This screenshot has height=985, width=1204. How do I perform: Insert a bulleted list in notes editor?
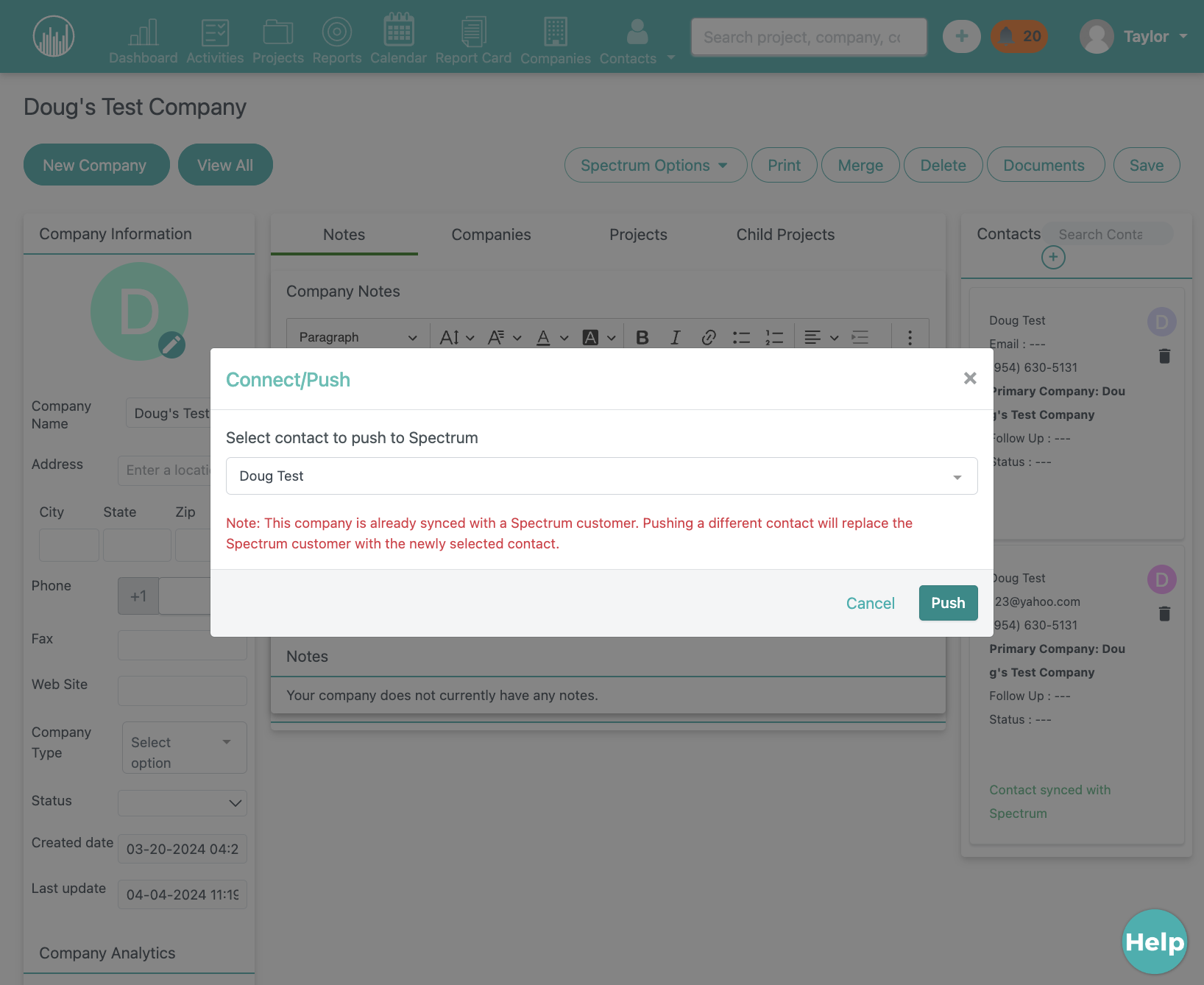pos(741,337)
